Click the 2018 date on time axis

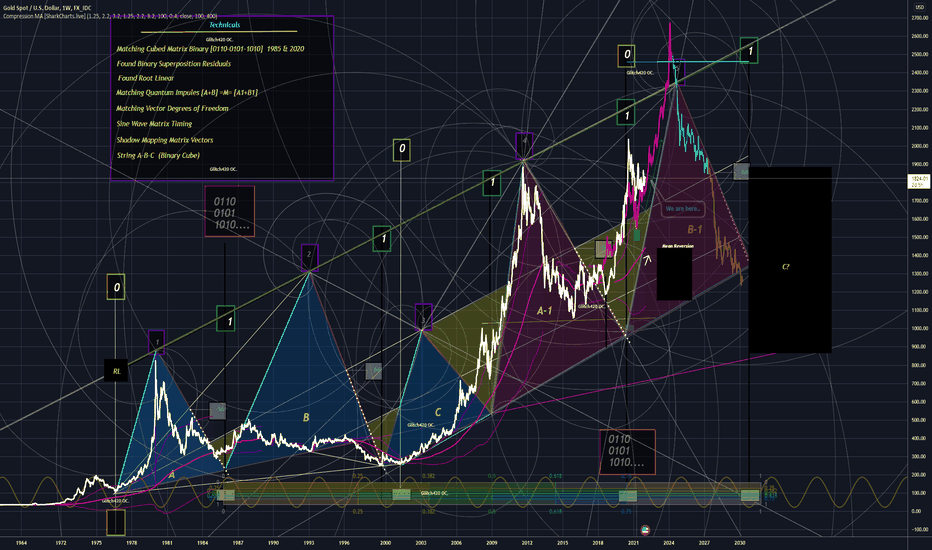pos(598,543)
